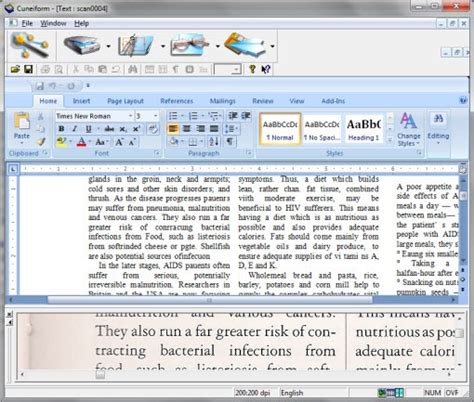
Task: Switch to the References tab
Action: click(177, 101)
